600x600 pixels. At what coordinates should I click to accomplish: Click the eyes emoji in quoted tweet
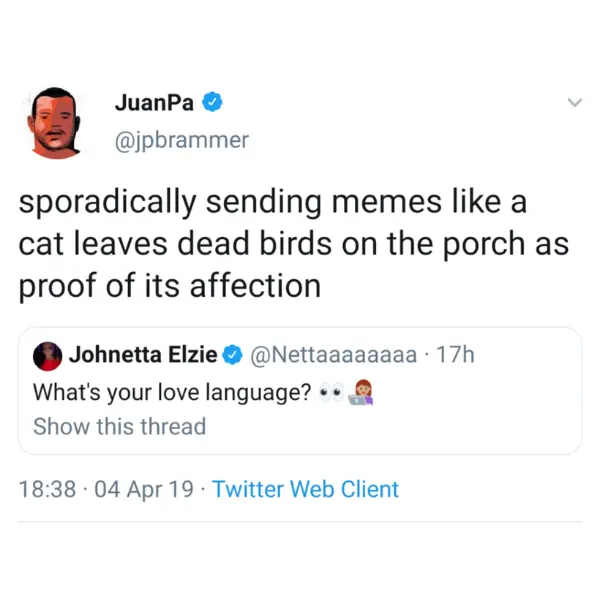[330, 393]
